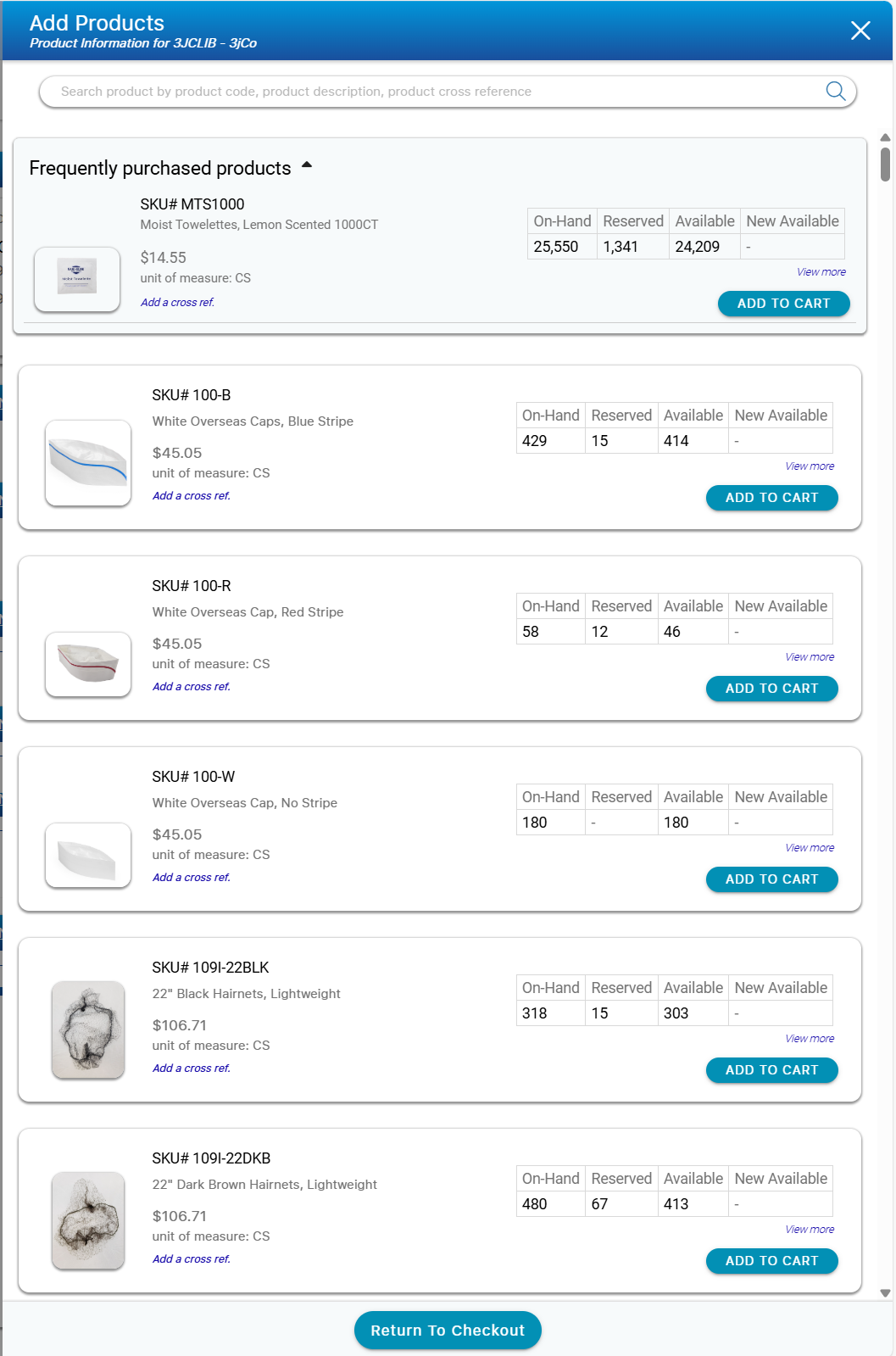
Task: Click View more for SKU 100-W
Action: [809, 848]
